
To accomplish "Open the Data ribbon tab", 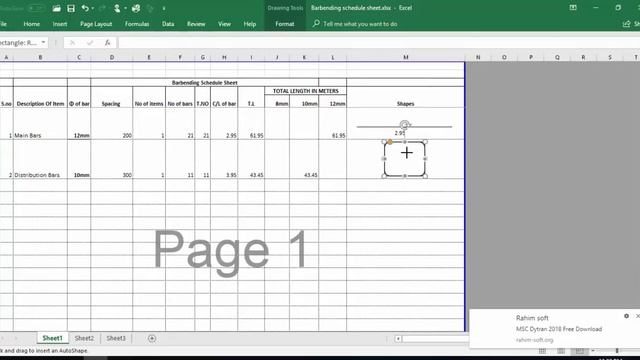I will tap(168, 24).
